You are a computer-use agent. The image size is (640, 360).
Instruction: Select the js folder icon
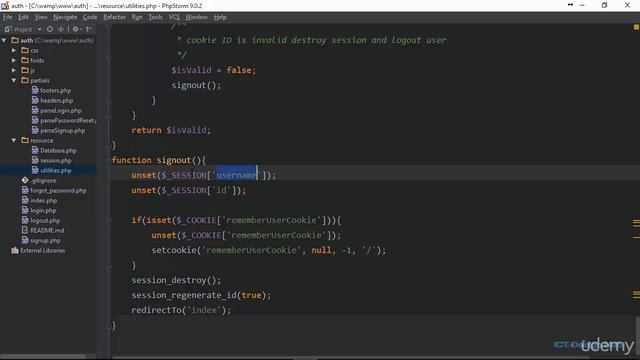[25, 70]
